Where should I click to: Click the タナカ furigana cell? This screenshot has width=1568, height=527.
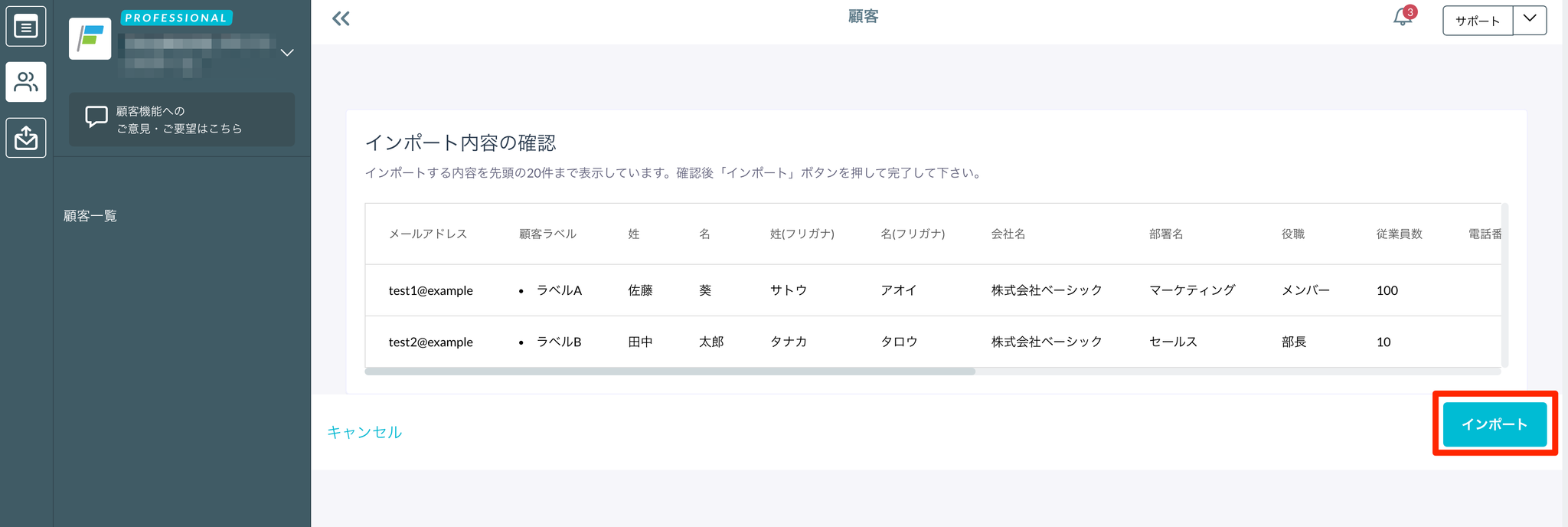(x=789, y=342)
